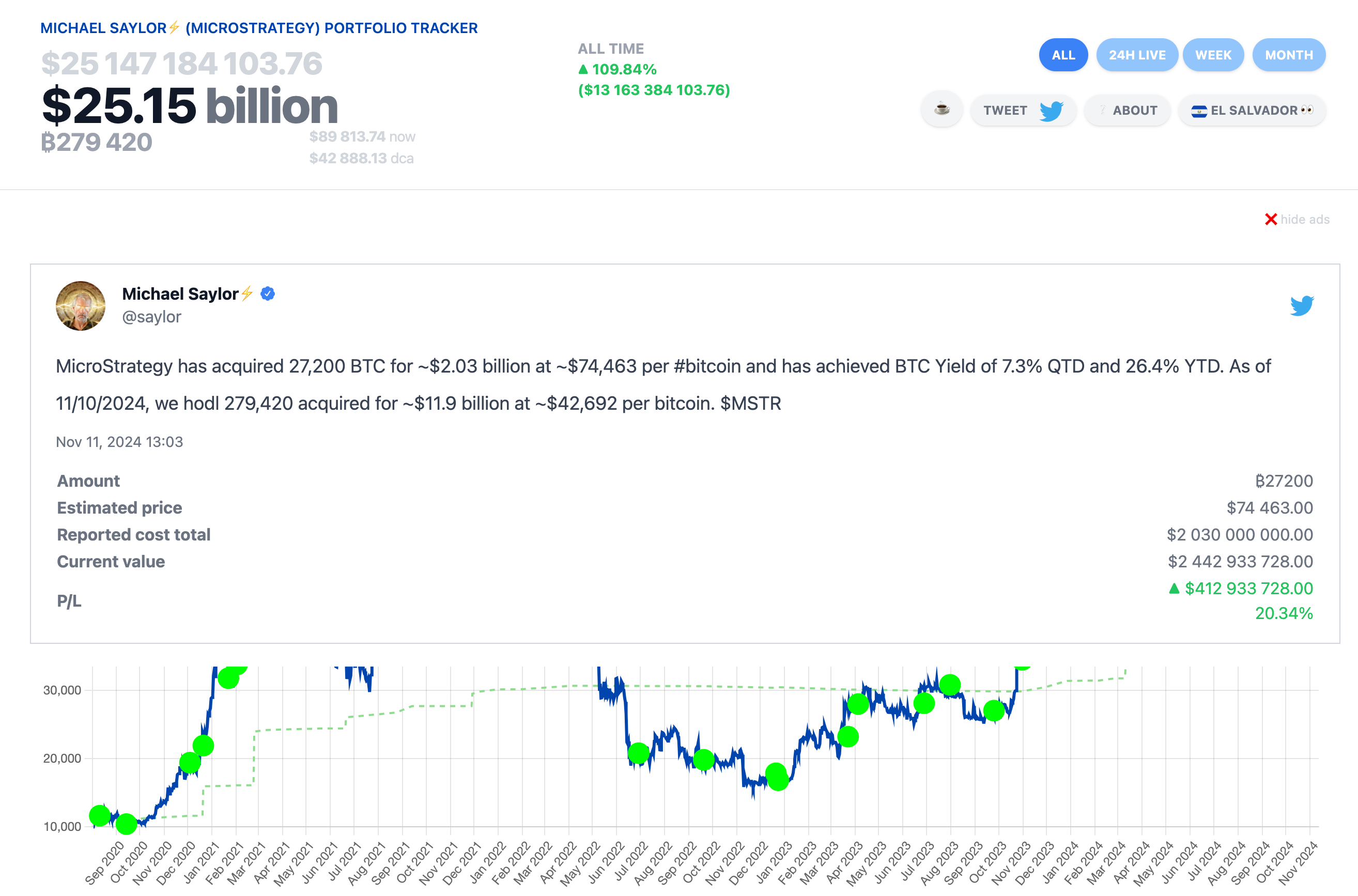
Task: Click the coffee cup donate icon
Action: click(942, 110)
